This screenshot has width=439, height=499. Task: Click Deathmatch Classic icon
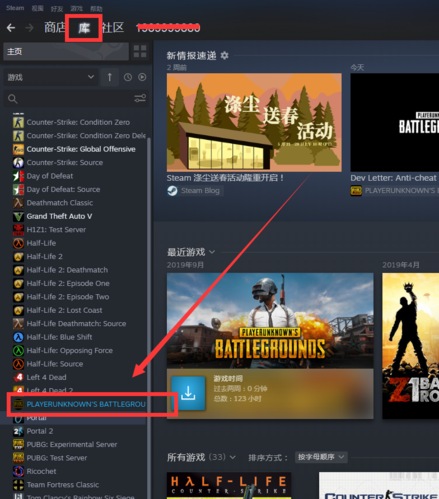pyautogui.click(x=18, y=203)
